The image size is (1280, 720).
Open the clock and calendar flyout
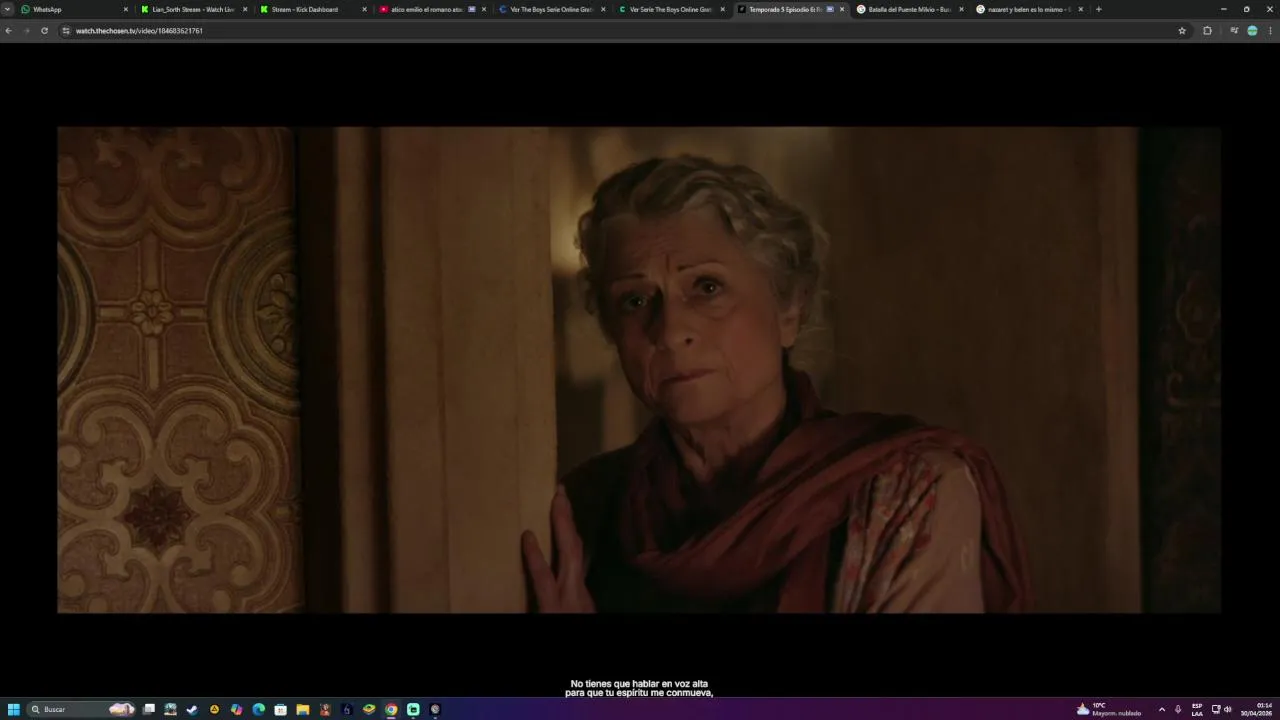pyautogui.click(x=1257, y=709)
